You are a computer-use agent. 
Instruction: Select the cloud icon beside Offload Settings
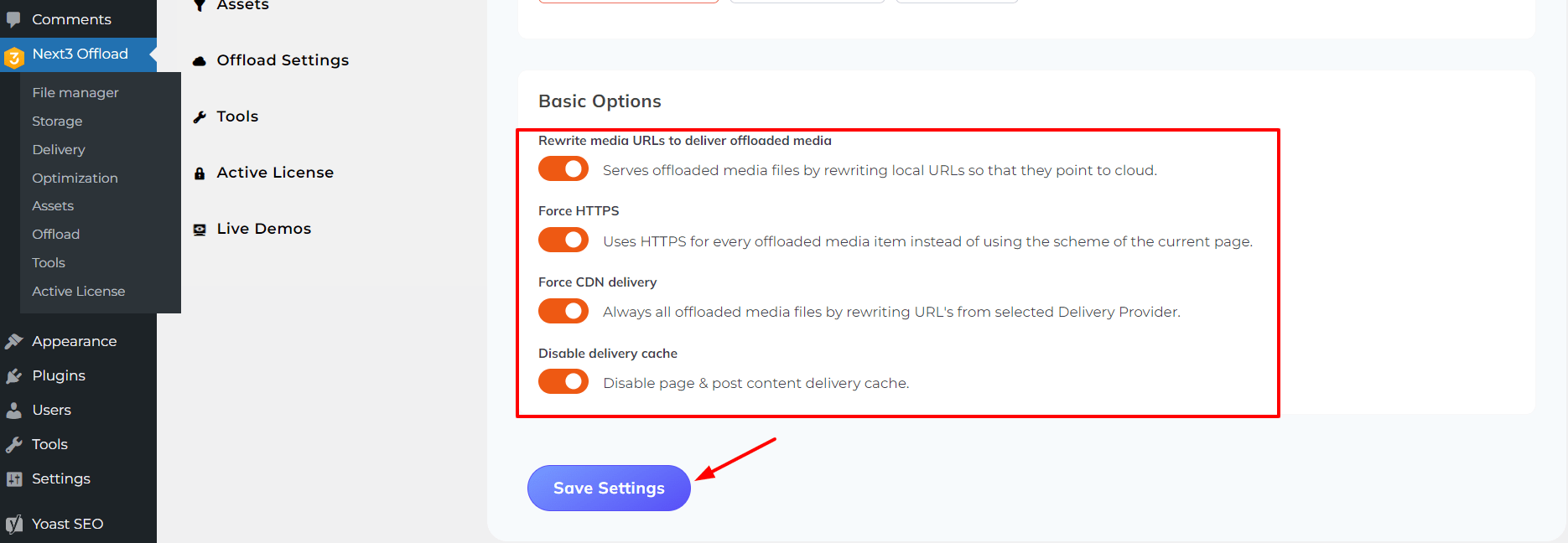coord(199,59)
